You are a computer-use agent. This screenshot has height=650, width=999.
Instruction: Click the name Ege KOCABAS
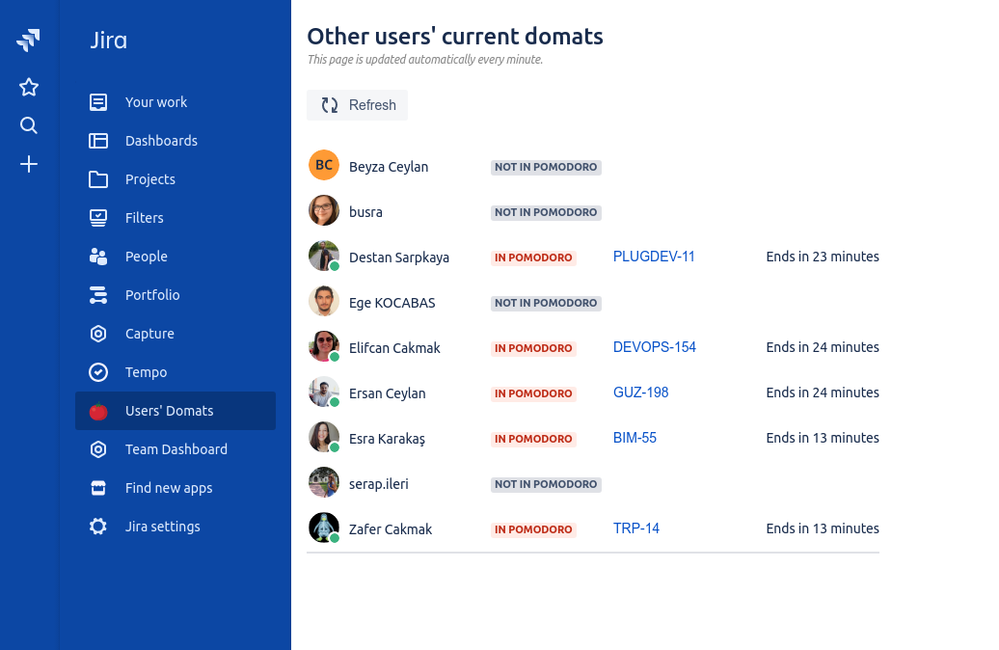tap(392, 303)
